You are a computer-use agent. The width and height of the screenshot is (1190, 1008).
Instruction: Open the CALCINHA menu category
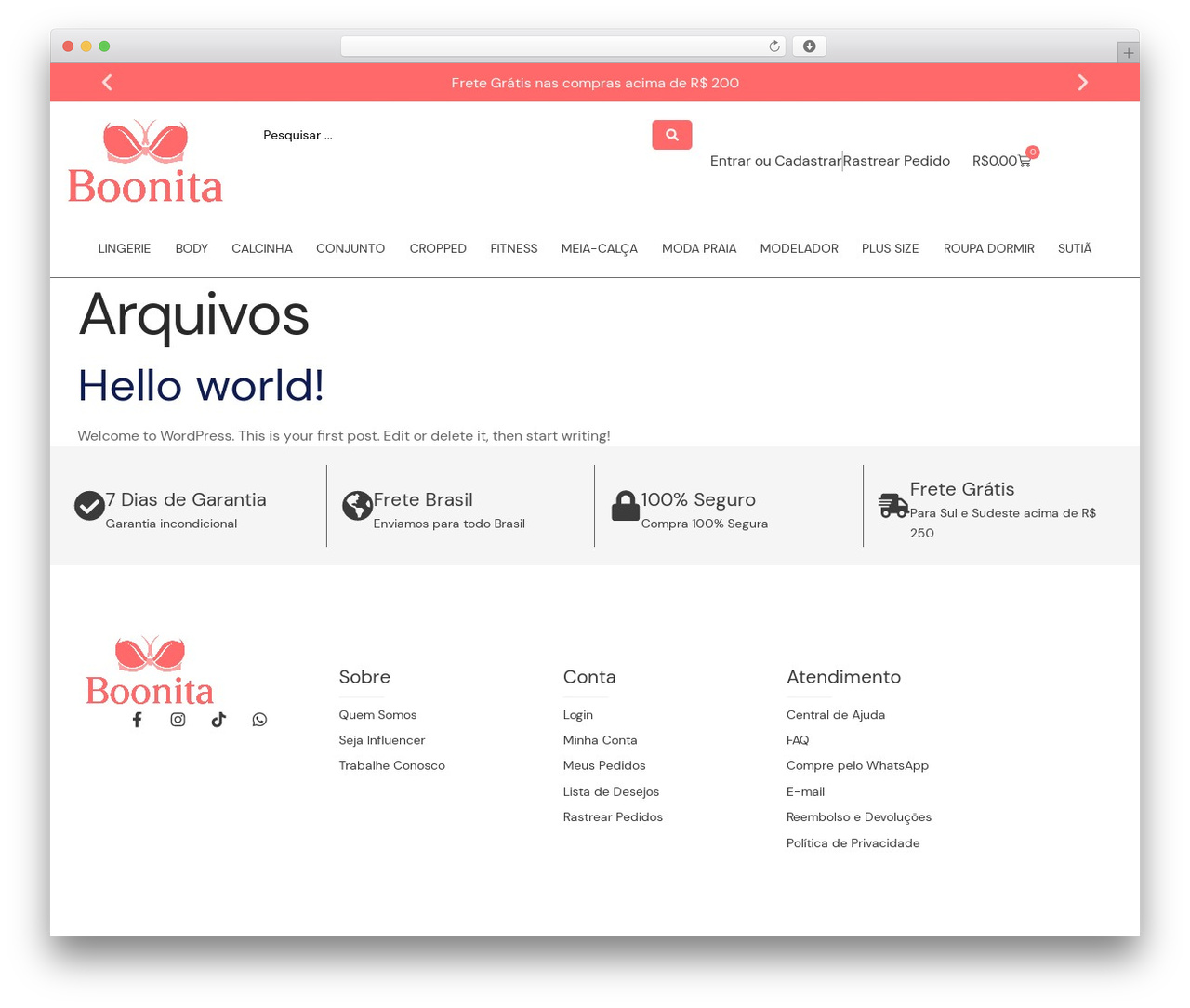262,248
